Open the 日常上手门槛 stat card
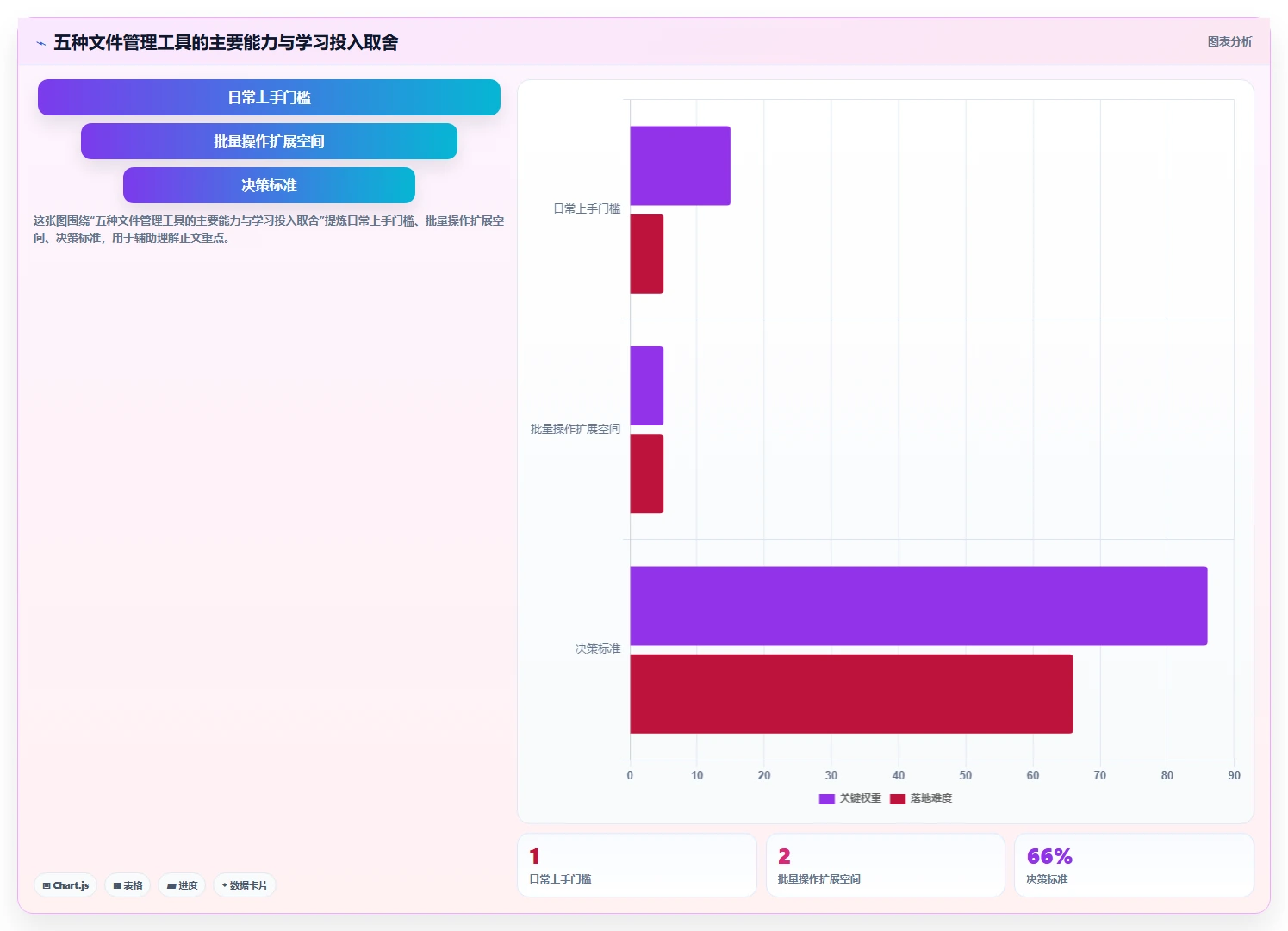The width and height of the screenshot is (1288, 931). 637,866
